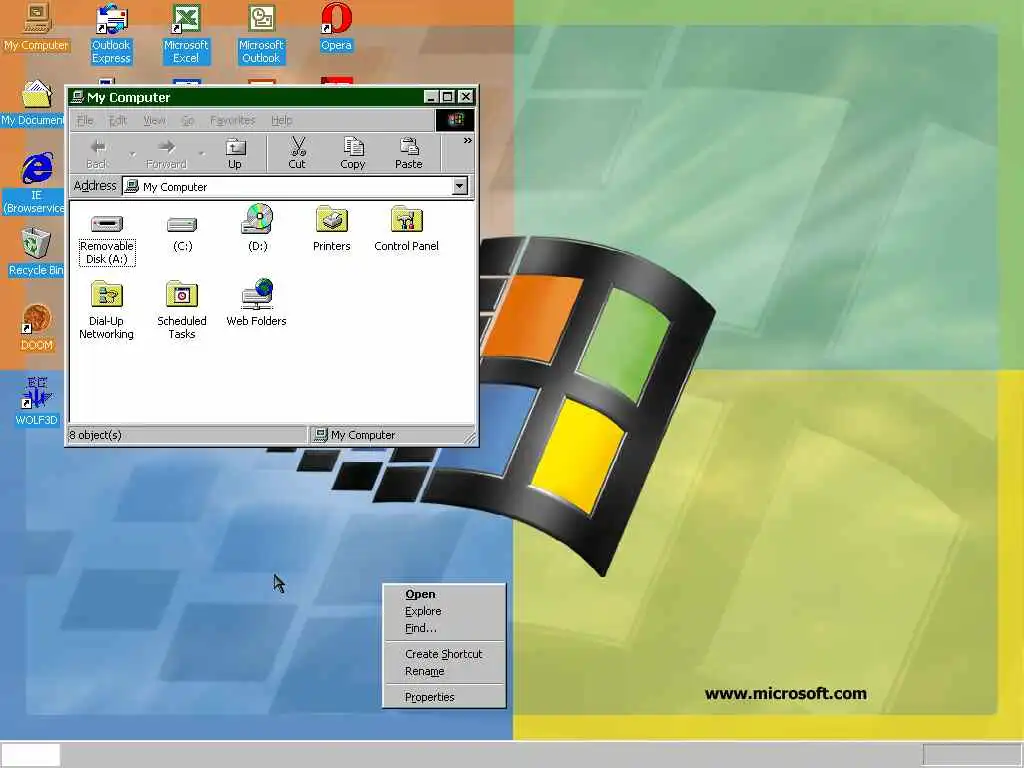Click the Up toolbar button
Screen dimensions: 1024x768
click(235, 154)
